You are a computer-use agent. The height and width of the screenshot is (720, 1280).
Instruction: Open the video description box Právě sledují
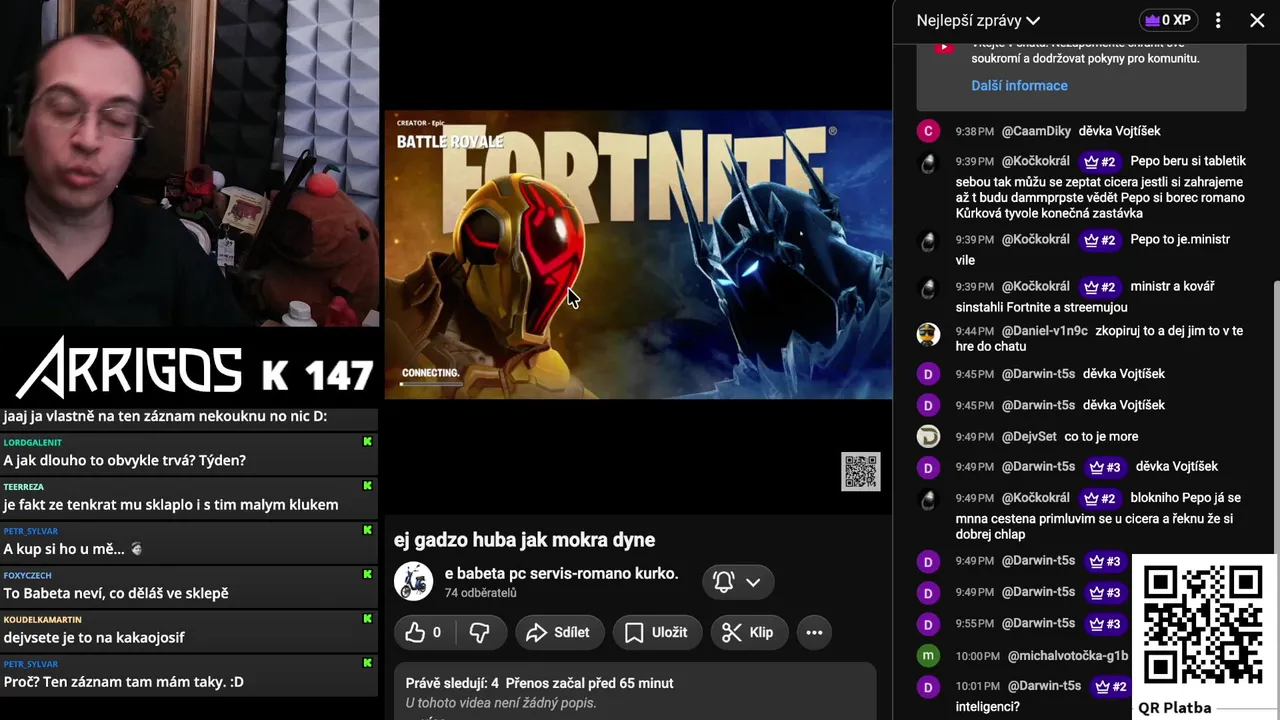(x=635, y=691)
